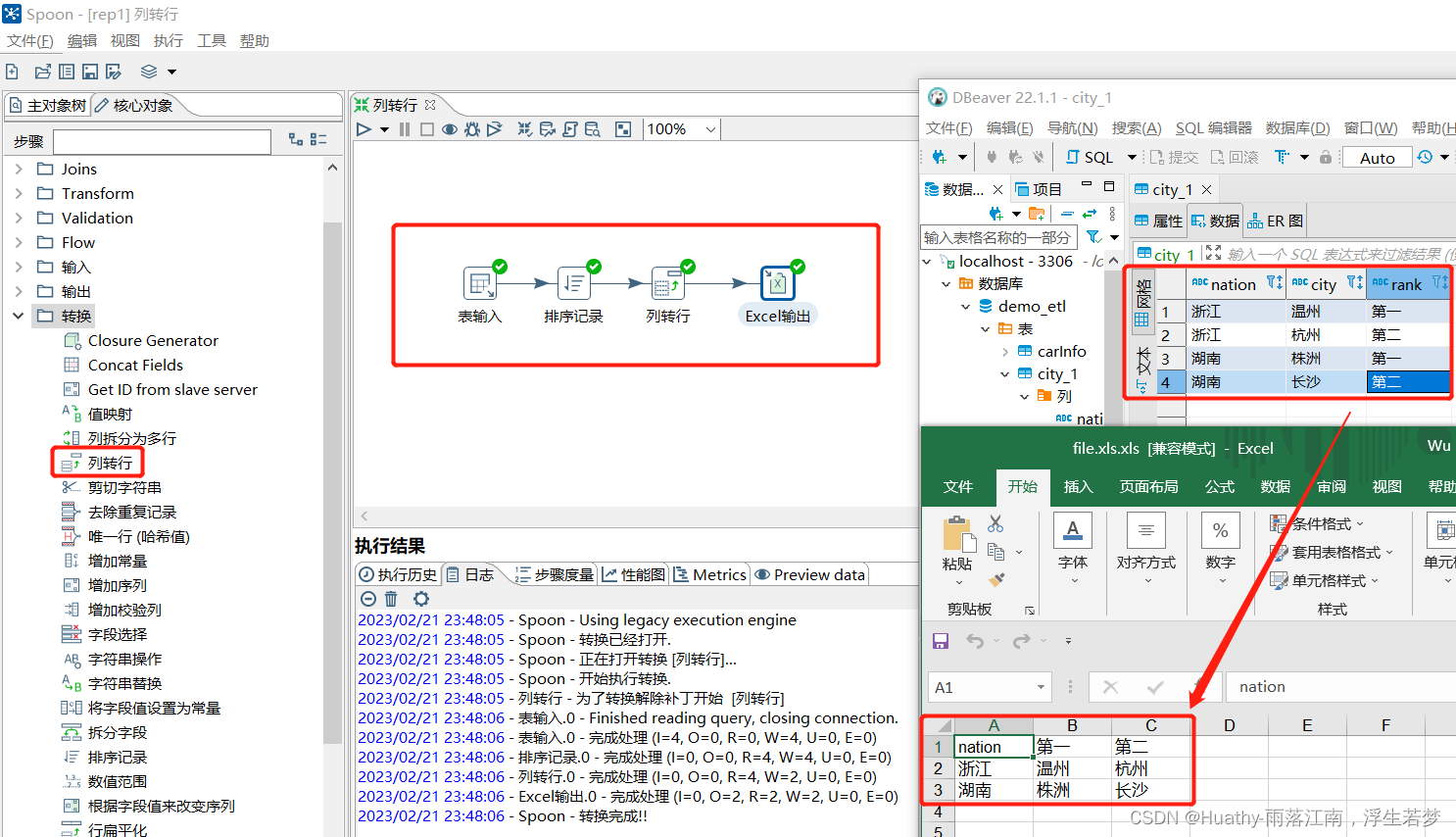The height and width of the screenshot is (837, 1456).
Task: Open the 步骤度量 tab
Action: point(555,575)
